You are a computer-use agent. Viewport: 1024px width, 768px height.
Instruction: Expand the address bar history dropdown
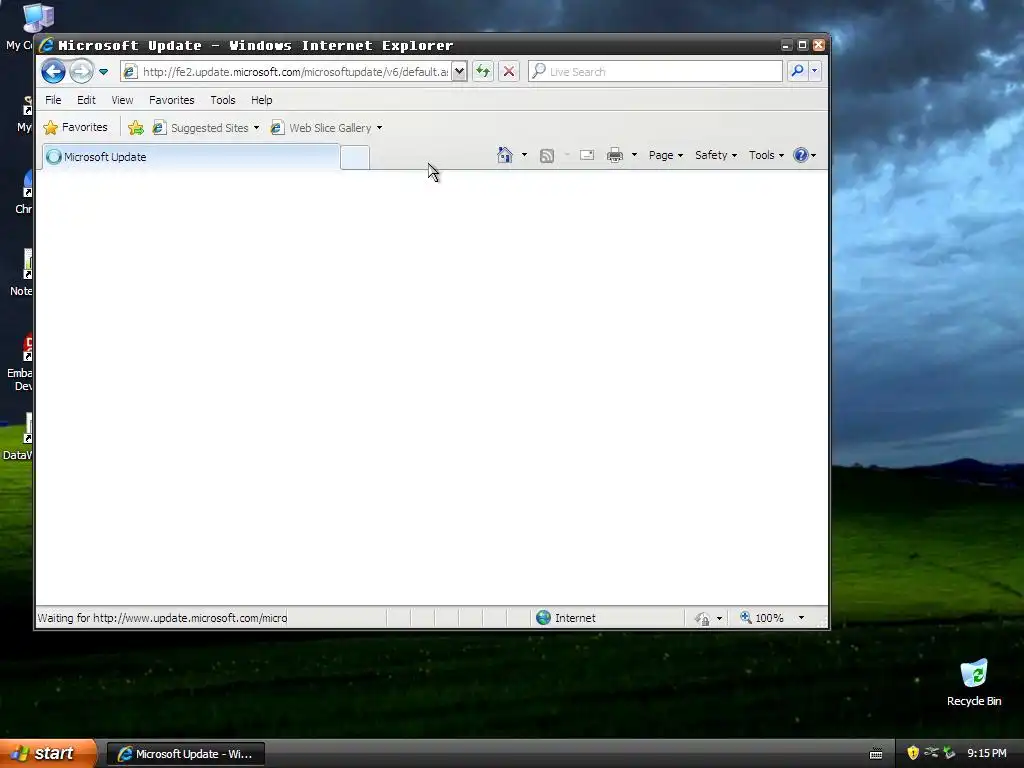pos(460,71)
